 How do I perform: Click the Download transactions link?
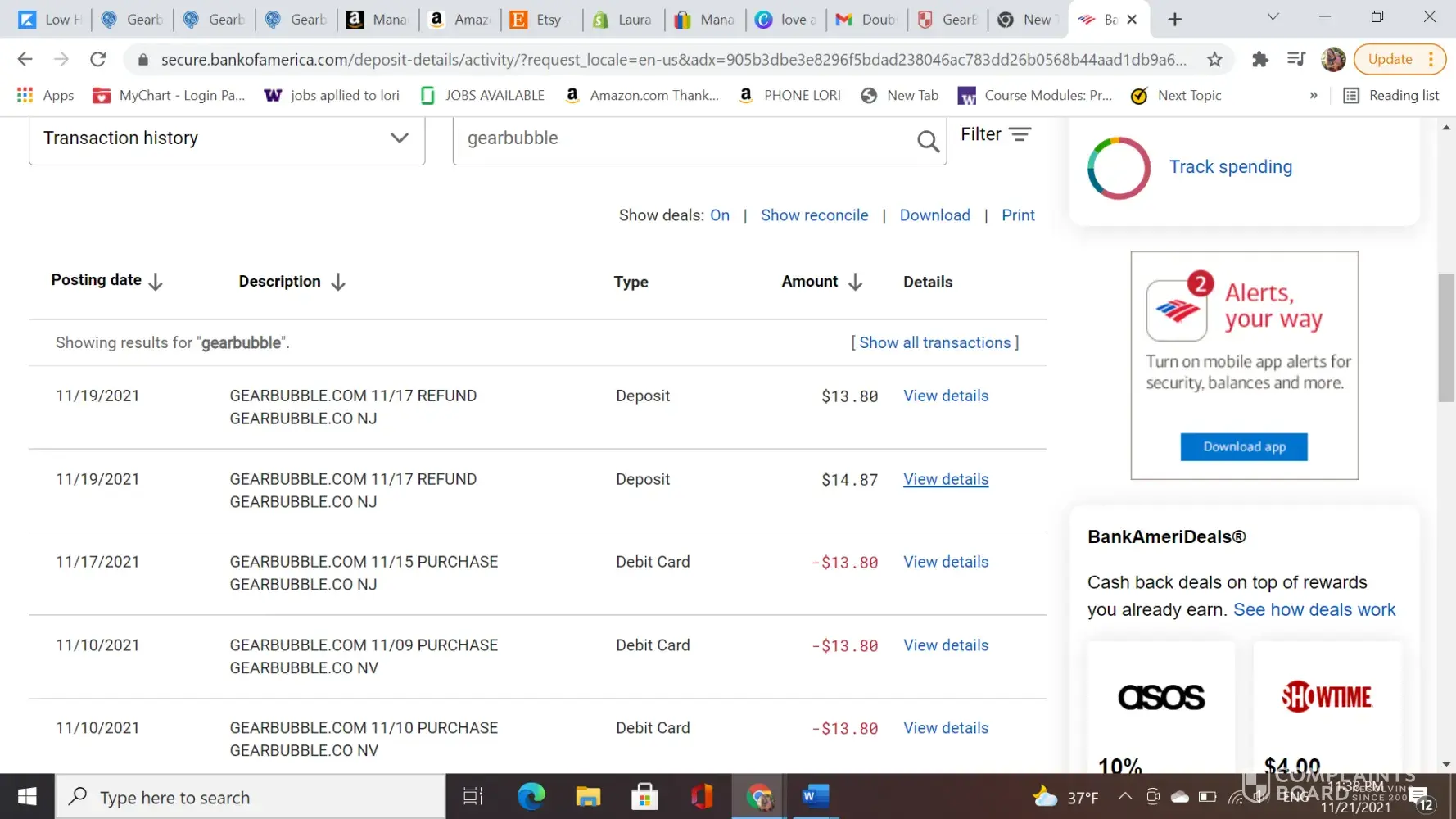click(x=934, y=215)
